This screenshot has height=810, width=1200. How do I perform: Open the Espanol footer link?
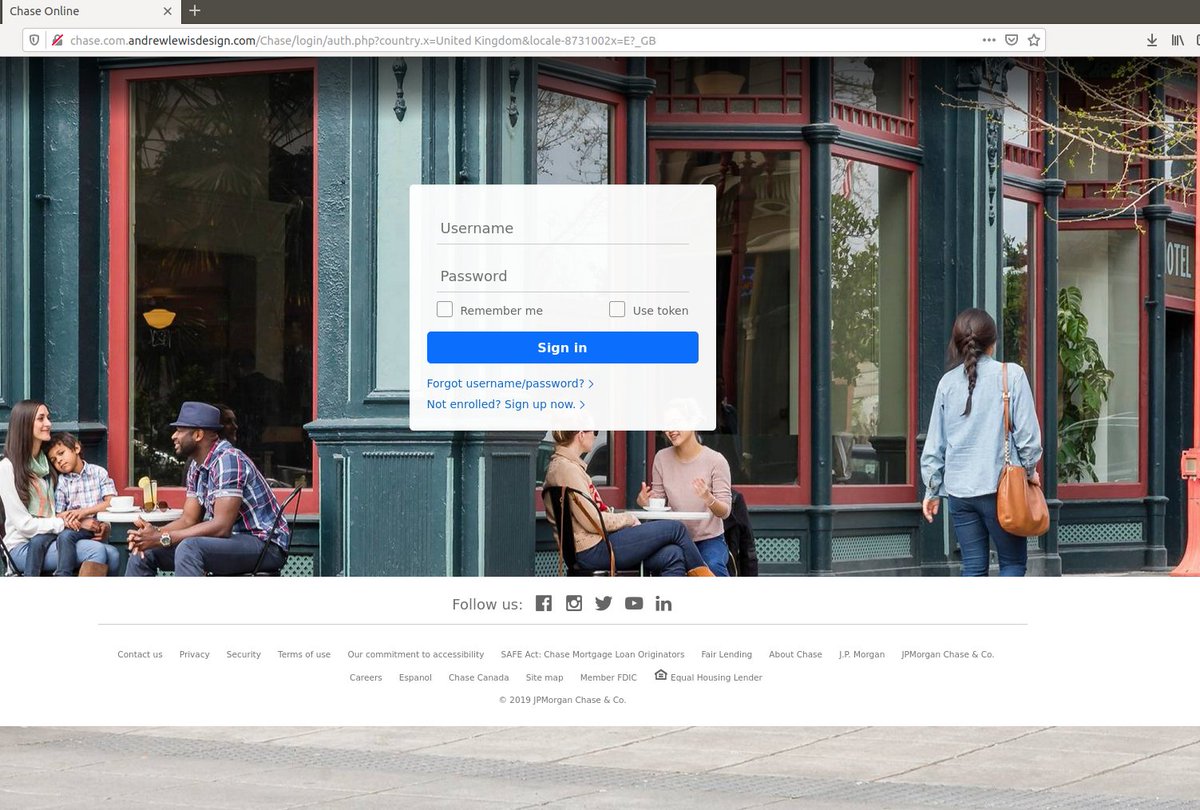pos(415,678)
